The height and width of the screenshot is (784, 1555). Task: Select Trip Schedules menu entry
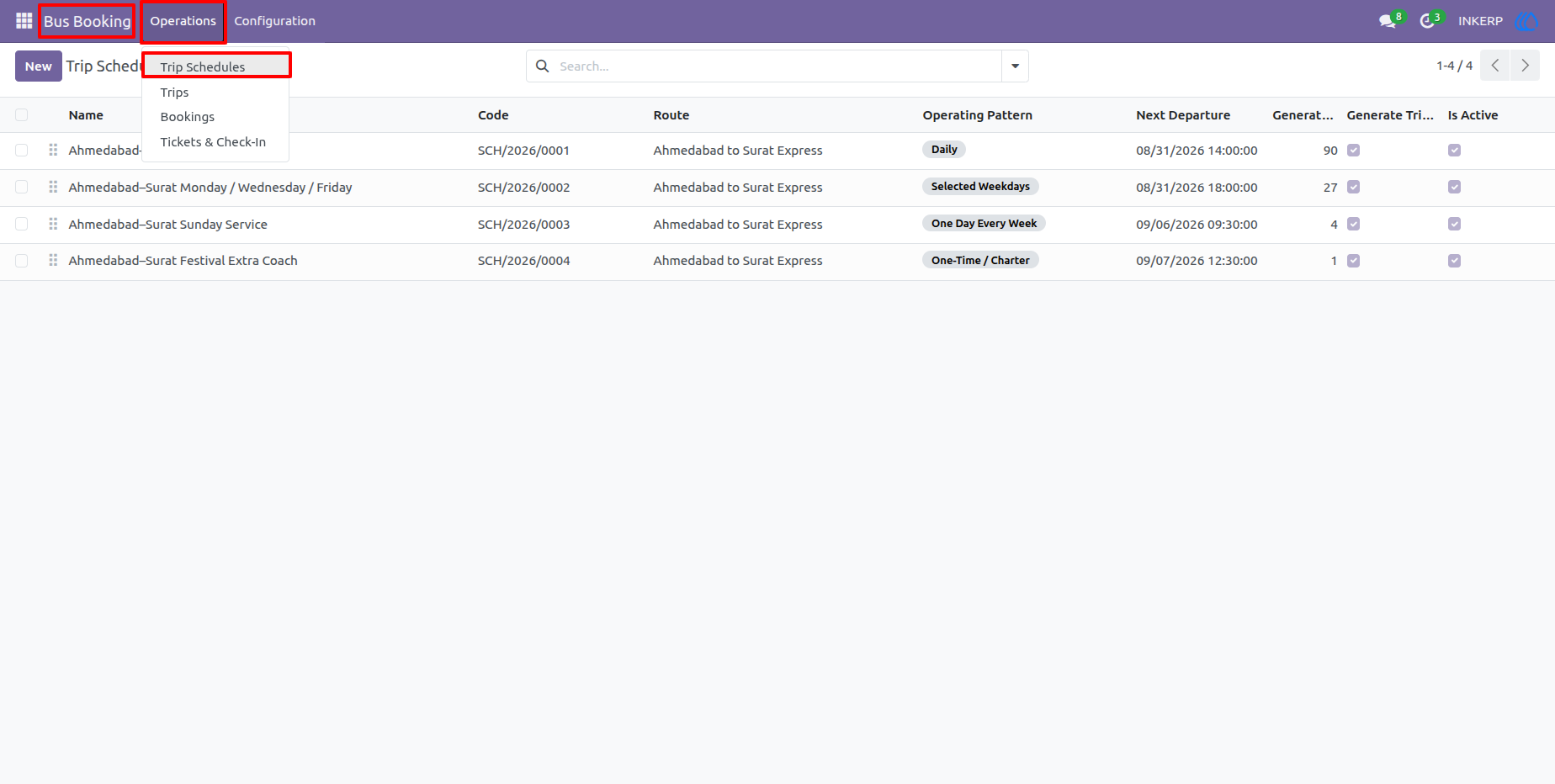(x=216, y=66)
